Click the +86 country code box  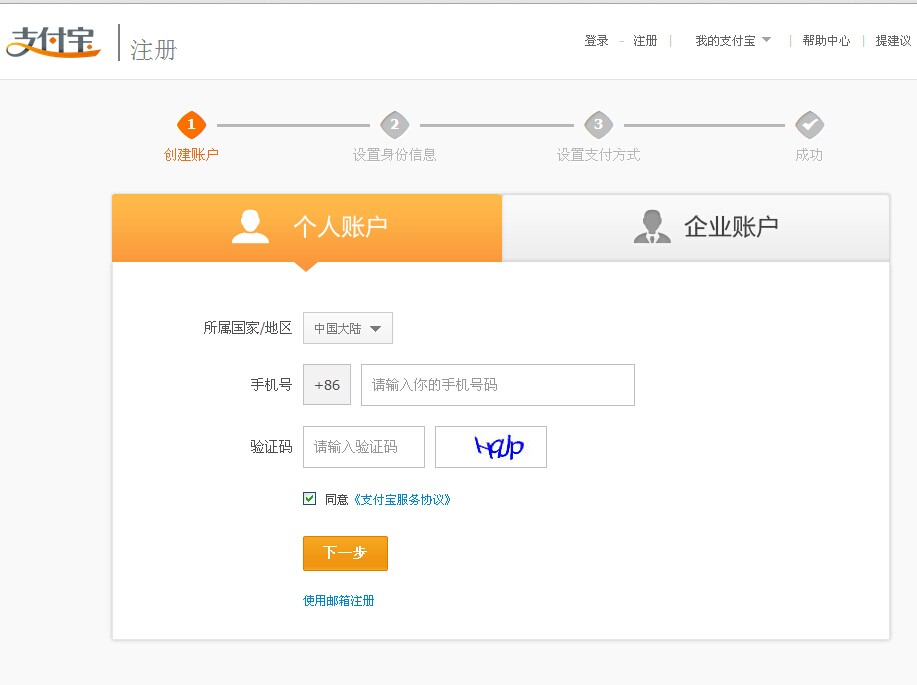[x=327, y=385]
